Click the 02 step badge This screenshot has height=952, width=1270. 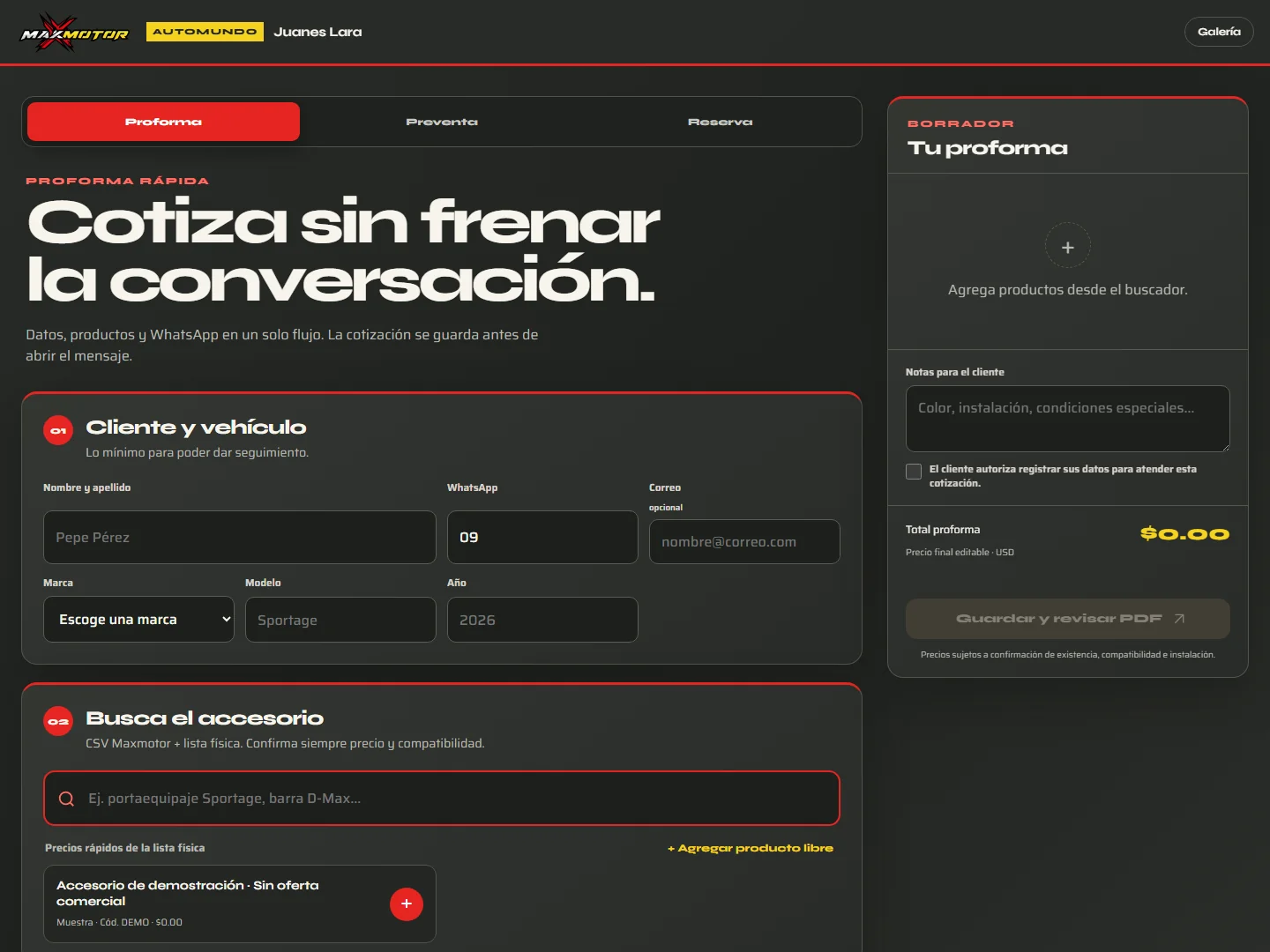(x=58, y=721)
